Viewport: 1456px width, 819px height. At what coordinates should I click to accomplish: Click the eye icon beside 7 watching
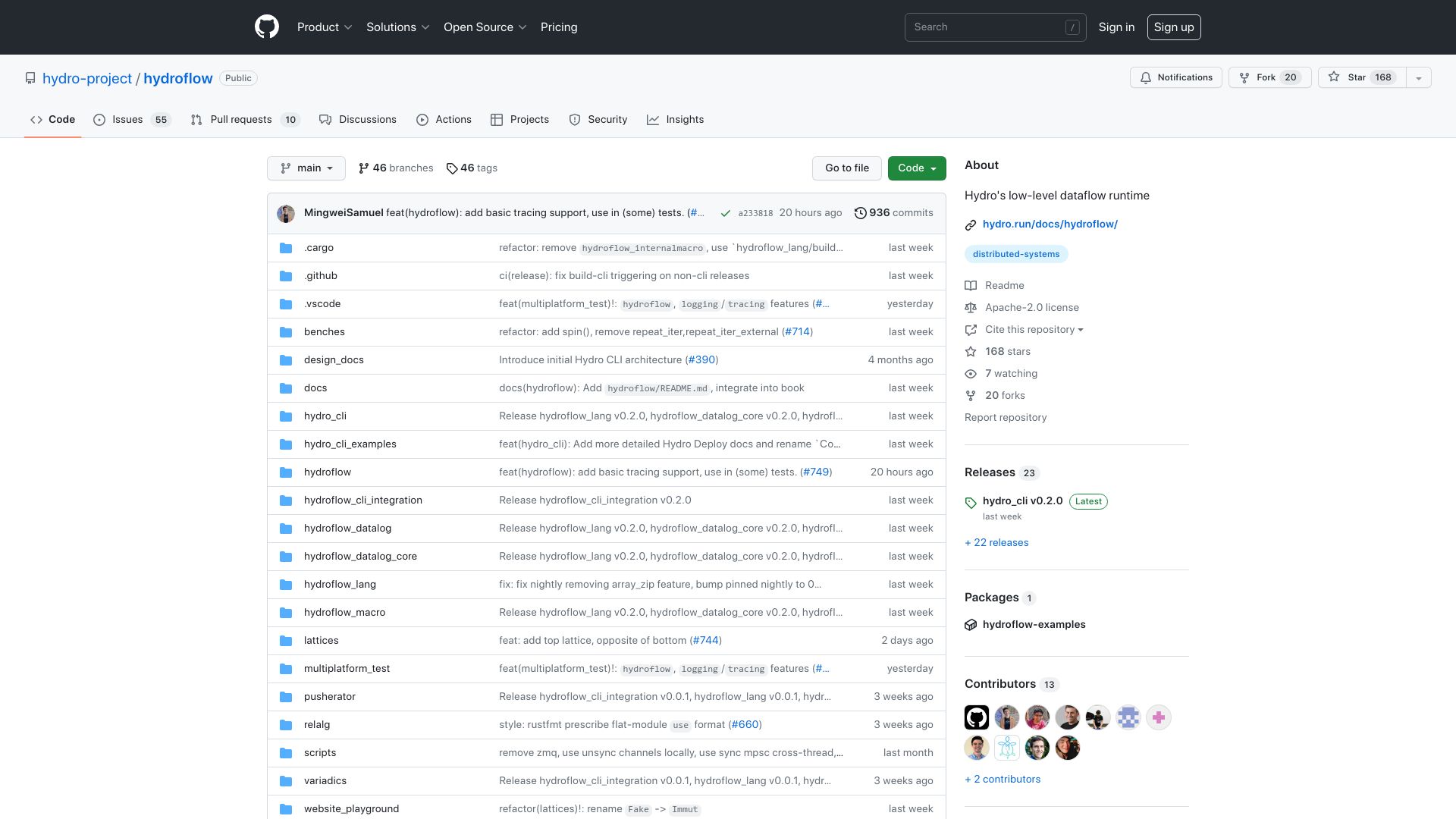click(971, 374)
